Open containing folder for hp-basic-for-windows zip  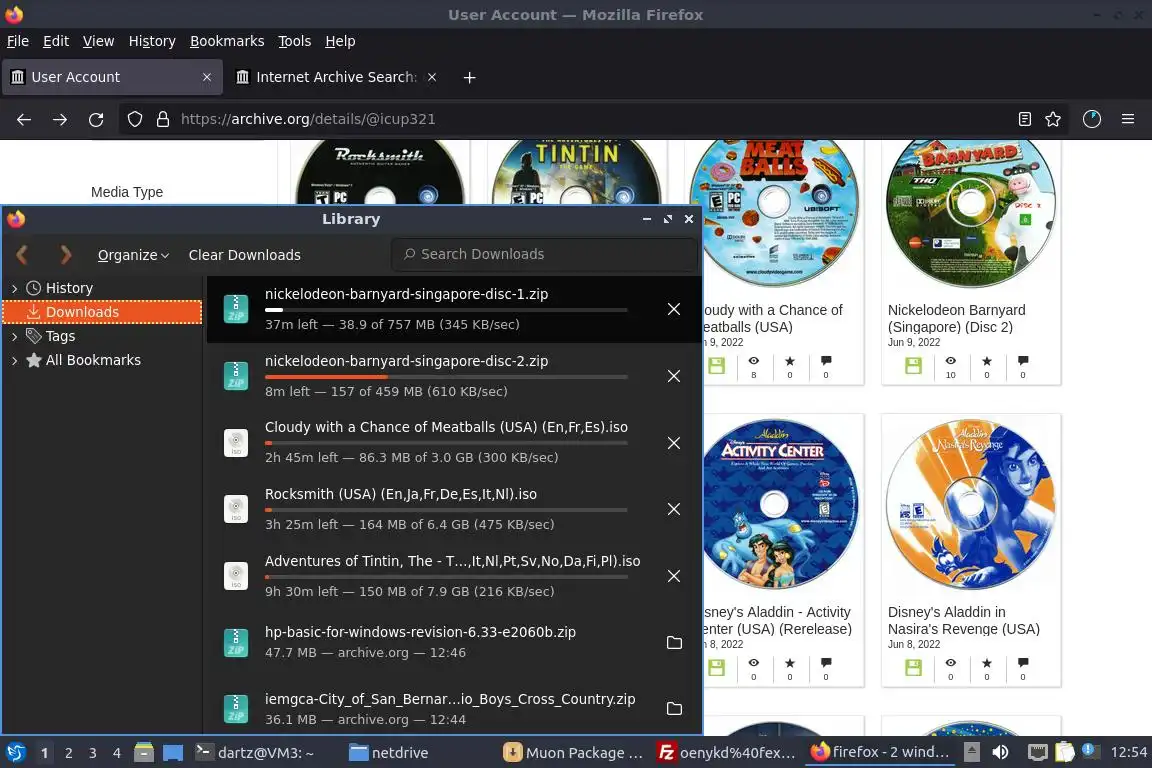(x=674, y=643)
